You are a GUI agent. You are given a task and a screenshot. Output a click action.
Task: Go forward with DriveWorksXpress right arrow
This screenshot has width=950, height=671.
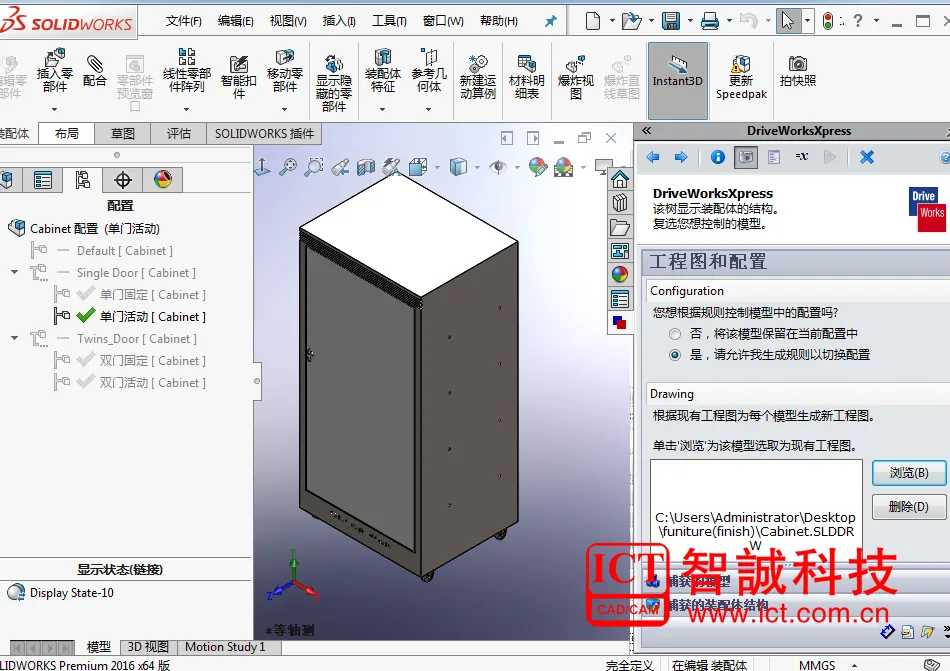681,157
